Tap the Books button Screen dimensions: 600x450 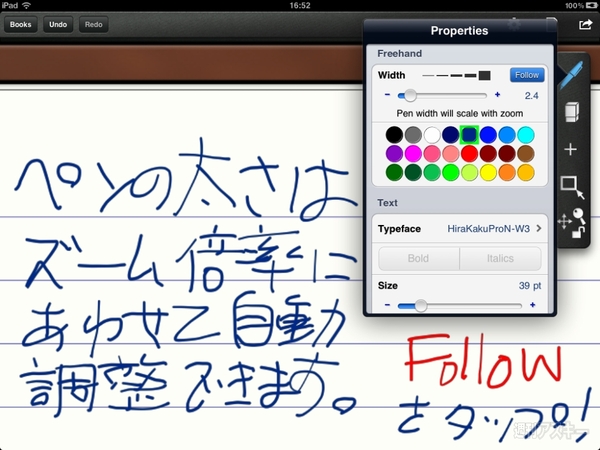[21, 24]
